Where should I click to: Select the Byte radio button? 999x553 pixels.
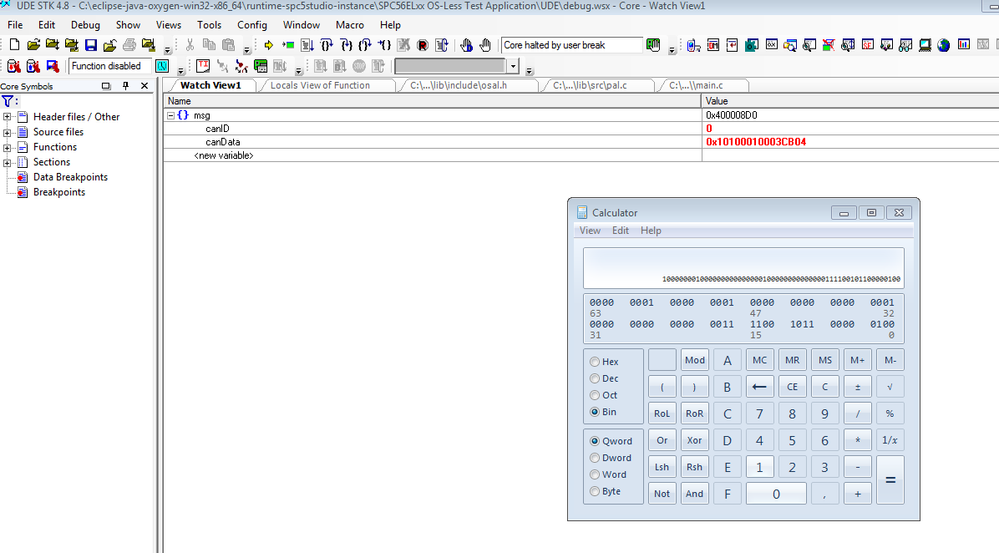coord(594,491)
